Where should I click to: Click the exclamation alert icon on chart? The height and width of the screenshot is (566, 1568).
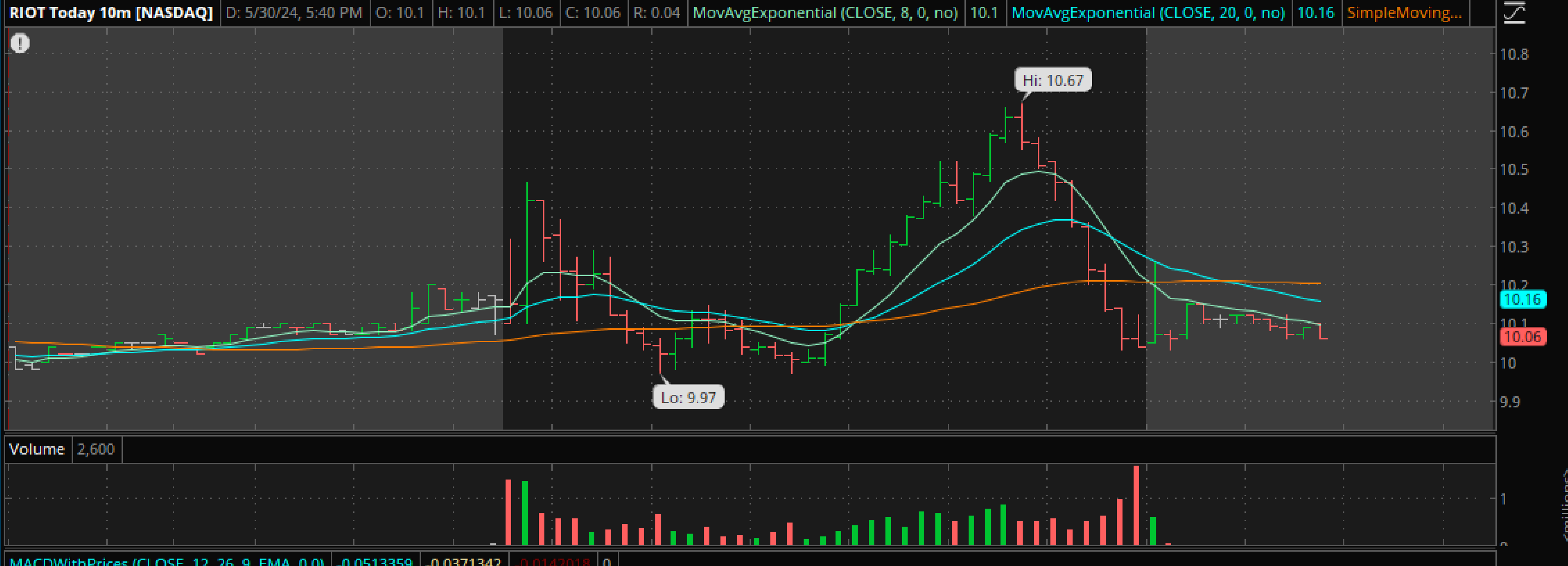tap(20, 43)
